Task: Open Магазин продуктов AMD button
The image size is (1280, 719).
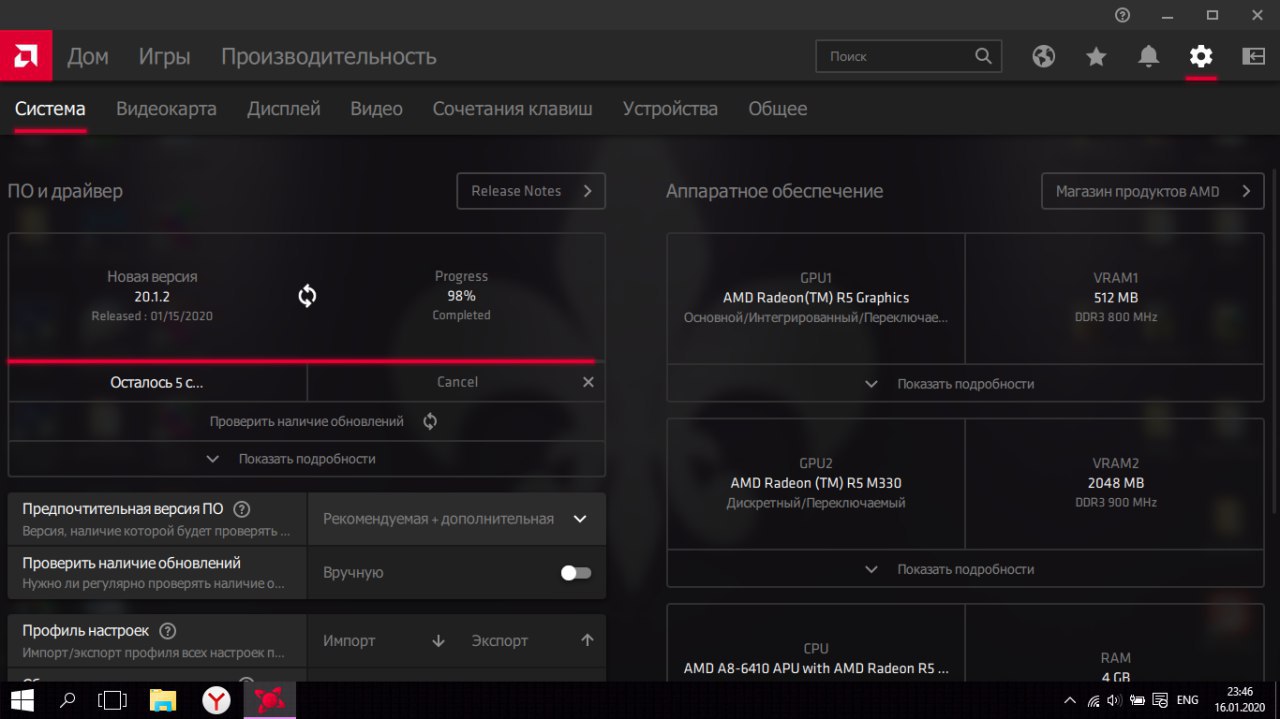Action: (1153, 191)
